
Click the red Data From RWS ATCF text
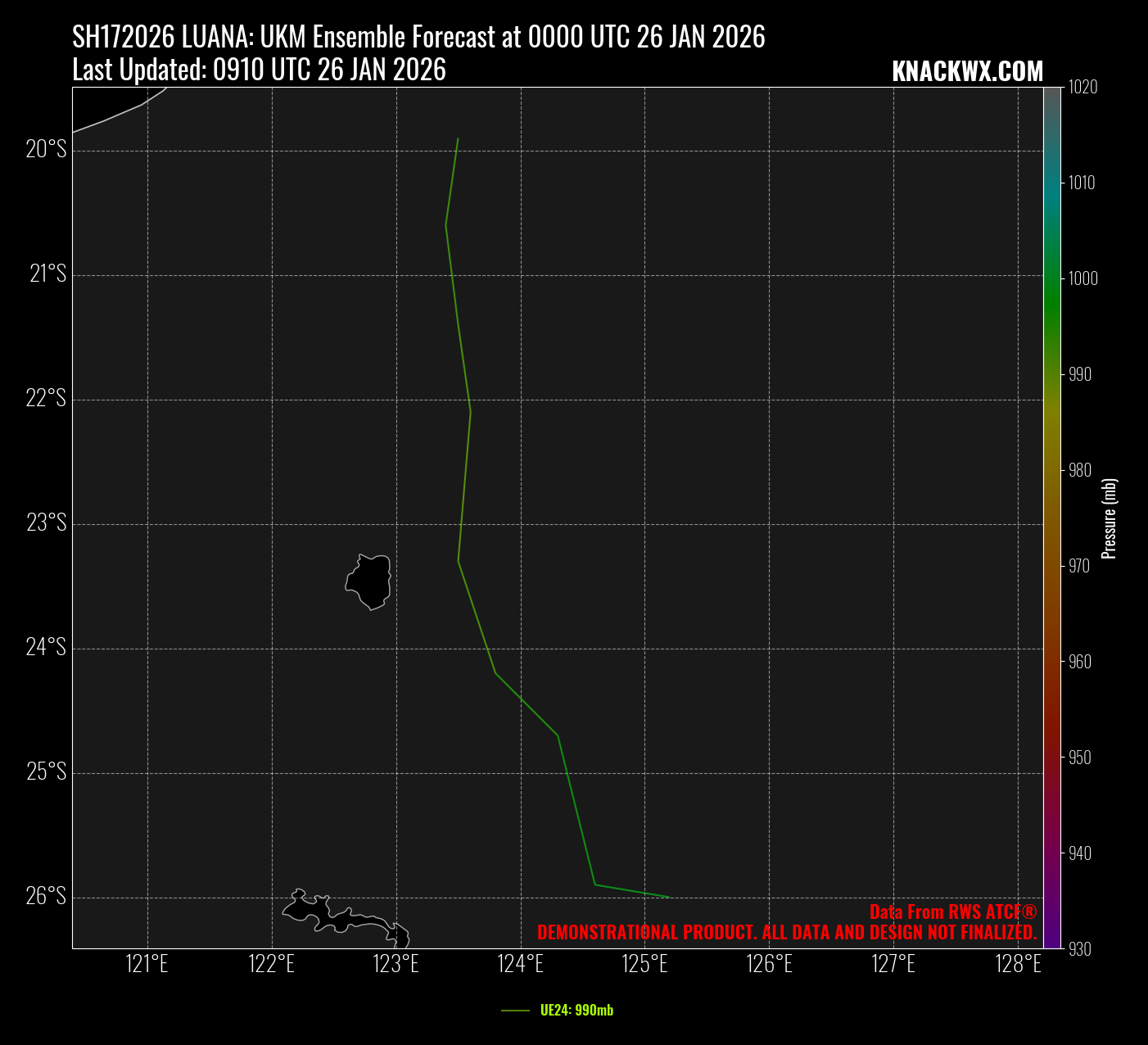tap(953, 912)
